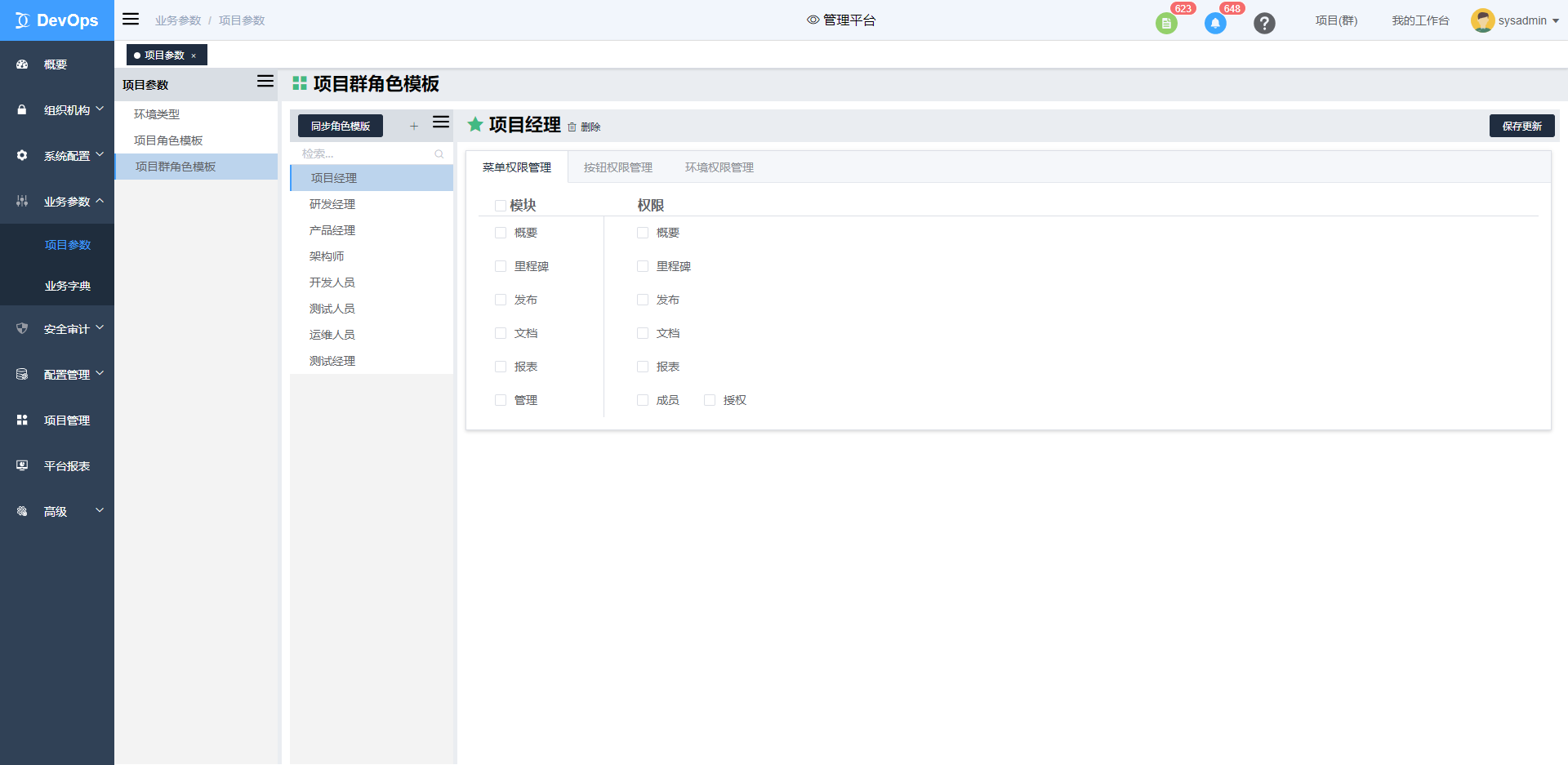Open the green document notifications icon
The image size is (1568, 765).
(x=1166, y=24)
